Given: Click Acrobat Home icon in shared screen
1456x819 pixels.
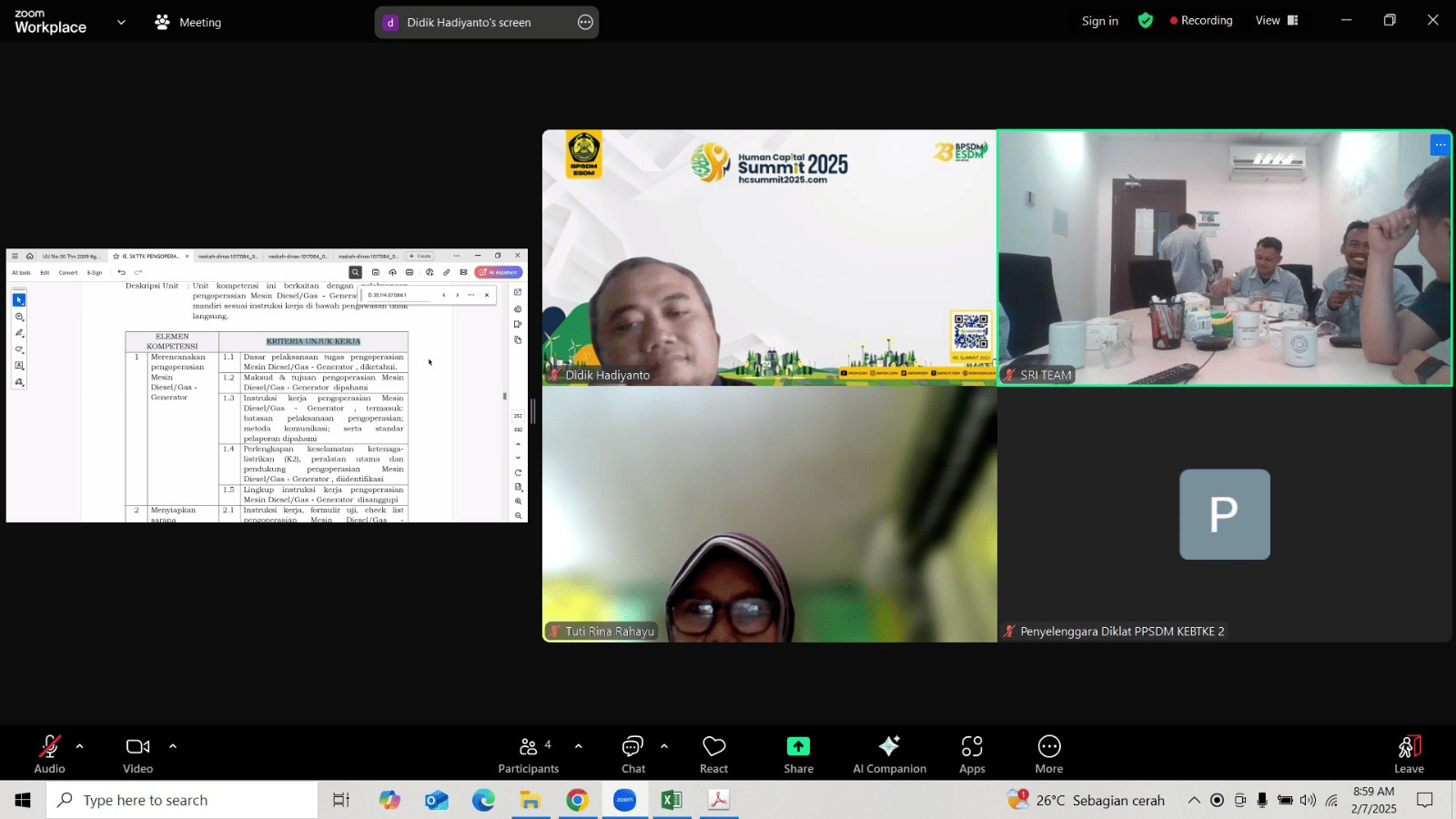Looking at the screenshot, I should click(30, 256).
